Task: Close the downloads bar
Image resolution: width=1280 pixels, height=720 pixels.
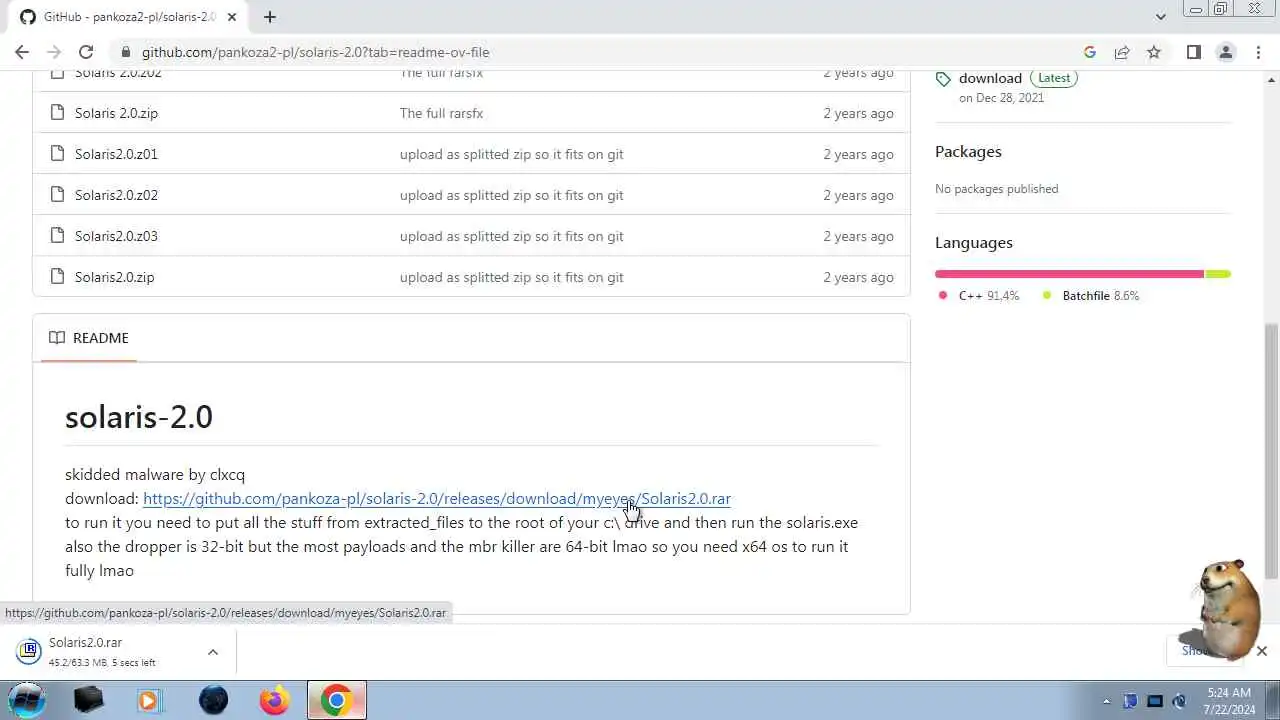Action: point(1261,651)
